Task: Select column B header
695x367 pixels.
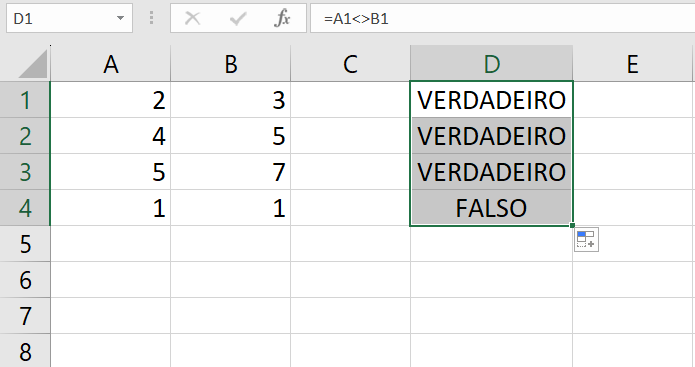Action: click(230, 64)
